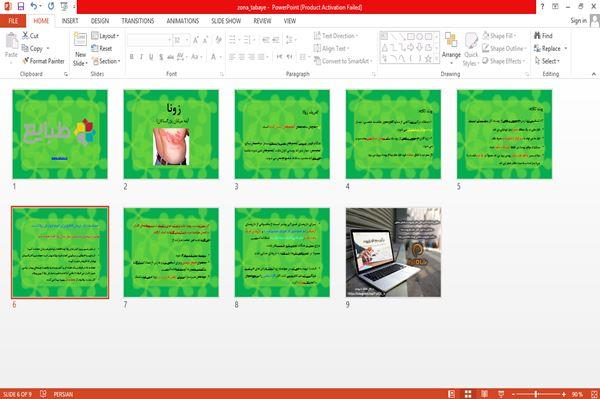Click the font name input box

tap(149, 40)
